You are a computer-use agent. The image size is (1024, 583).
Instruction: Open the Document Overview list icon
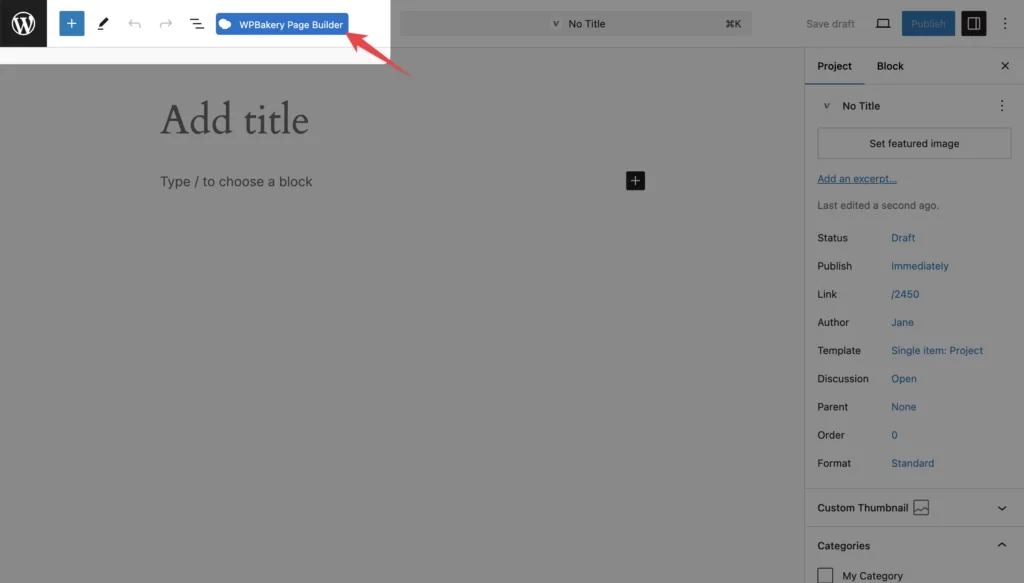[x=197, y=24]
